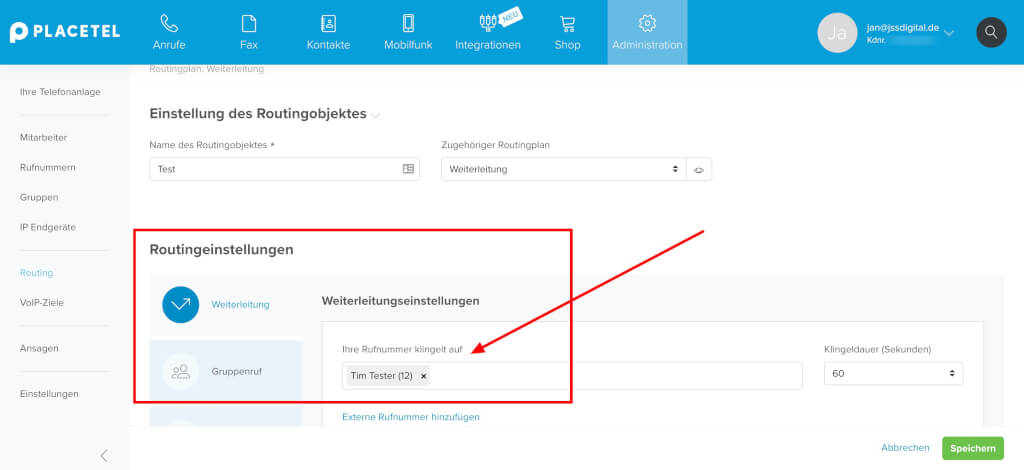Screen dimensions: 1024x470
Task: Open the Shop cart icon
Action: pos(568,24)
